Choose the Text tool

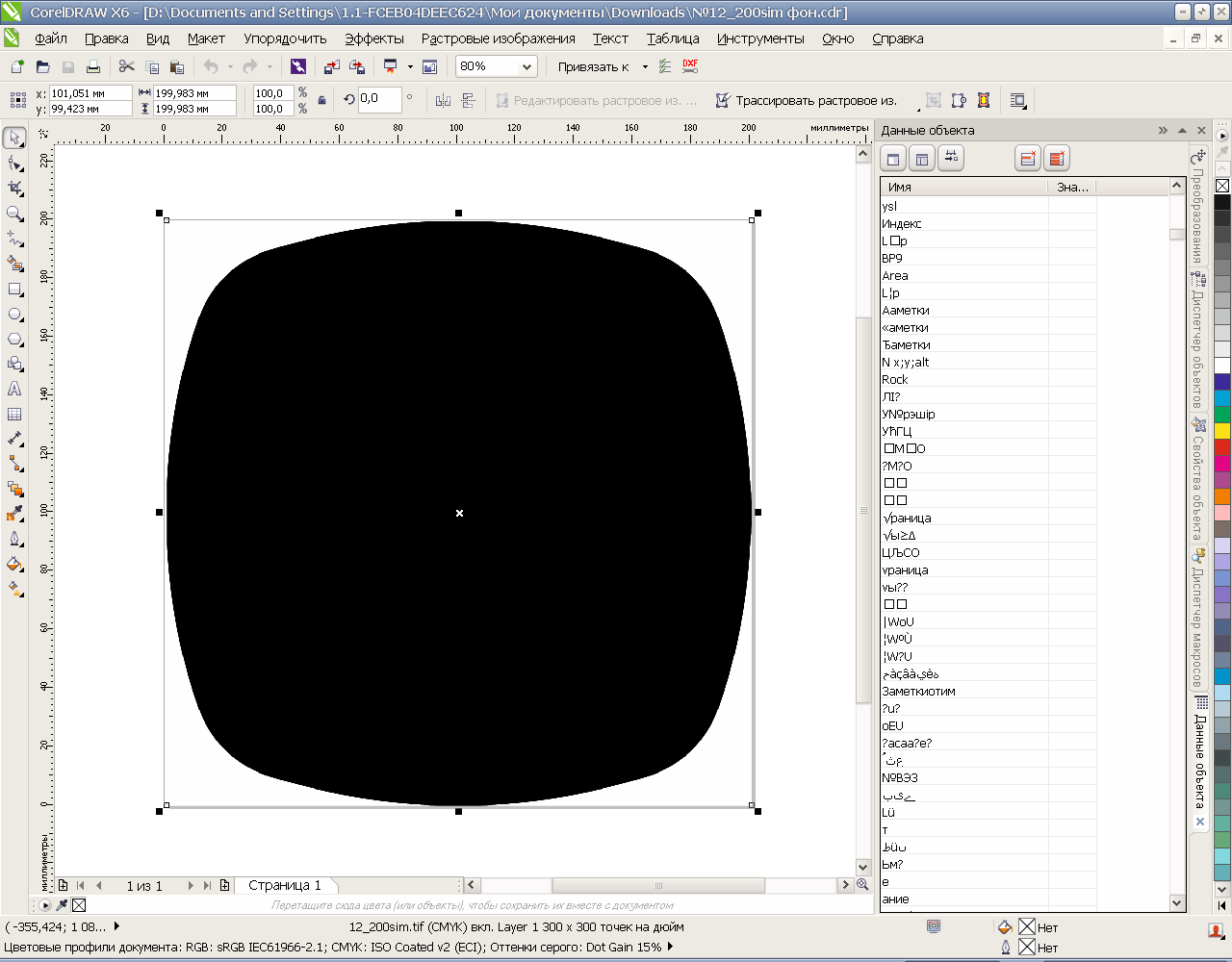15,389
